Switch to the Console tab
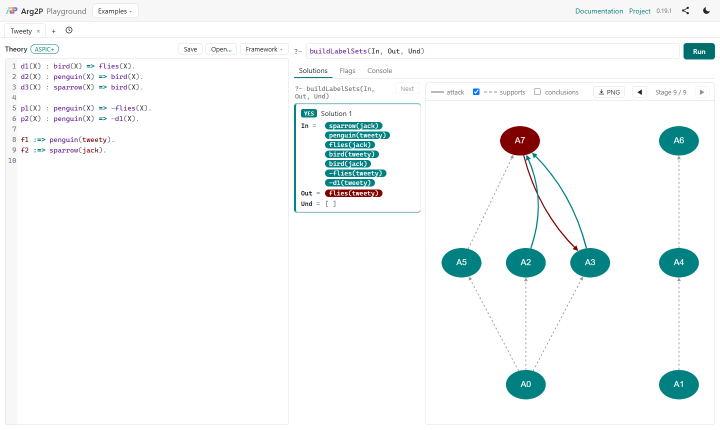The width and height of the screenshot is (720, 430). click(x=380, y=71)
